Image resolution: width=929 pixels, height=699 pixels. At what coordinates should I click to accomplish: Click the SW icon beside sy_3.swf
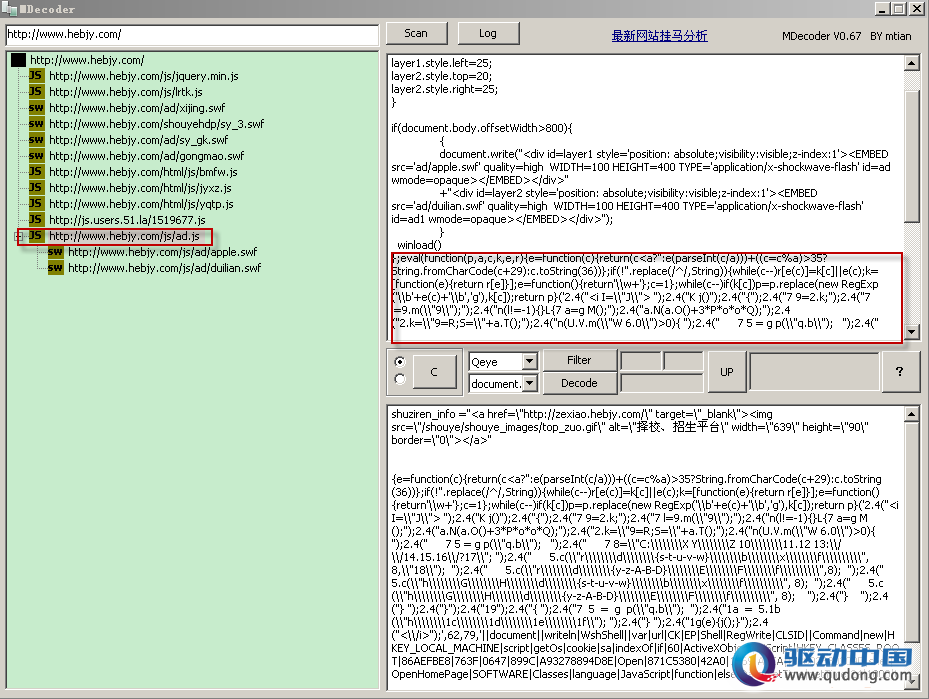(36, 124)
